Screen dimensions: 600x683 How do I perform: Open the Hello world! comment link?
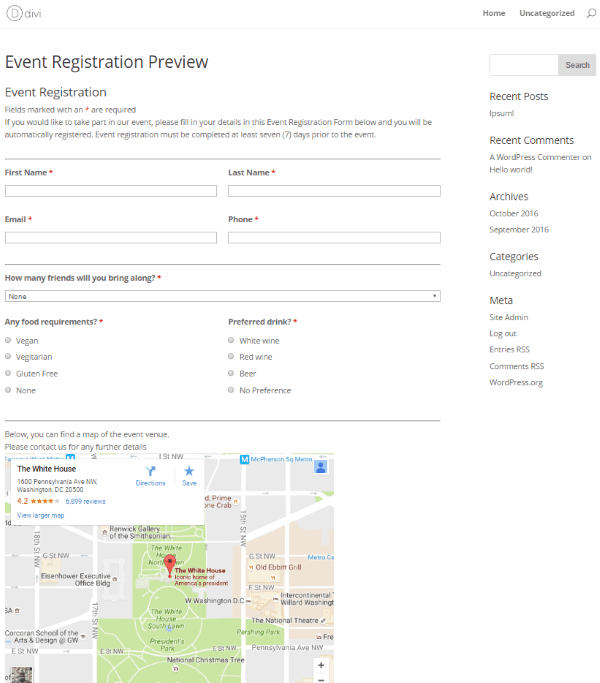click(511, 170)
